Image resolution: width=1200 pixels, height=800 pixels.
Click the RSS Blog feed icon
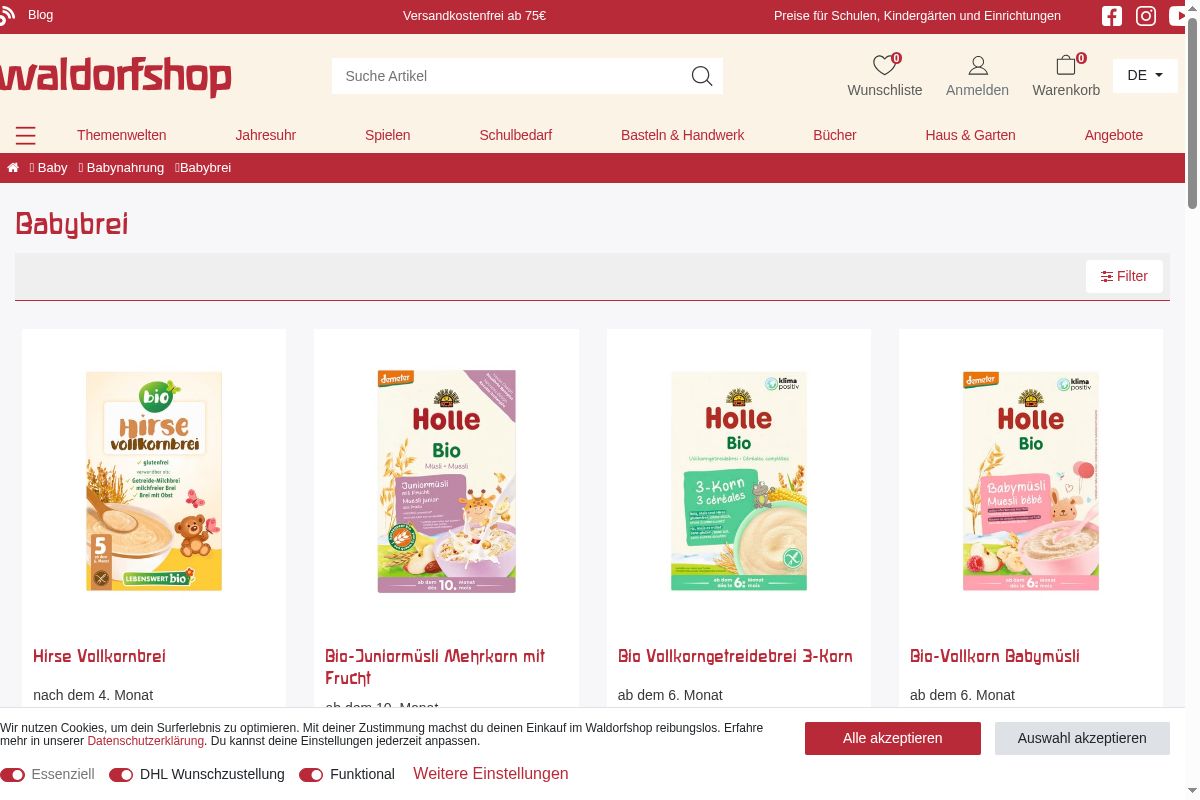[8, 15]
